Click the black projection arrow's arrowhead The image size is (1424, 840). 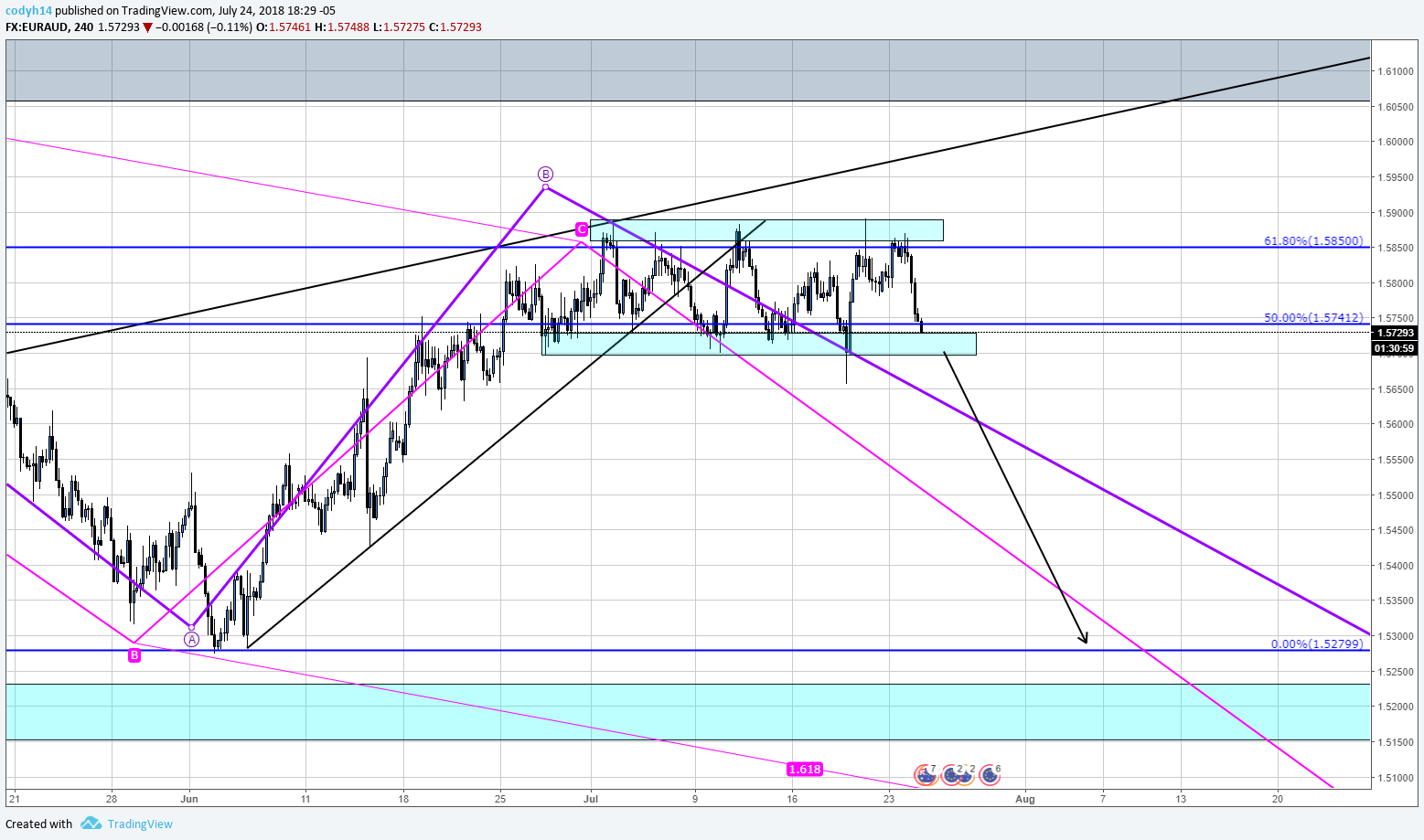tap(1085, 638)
